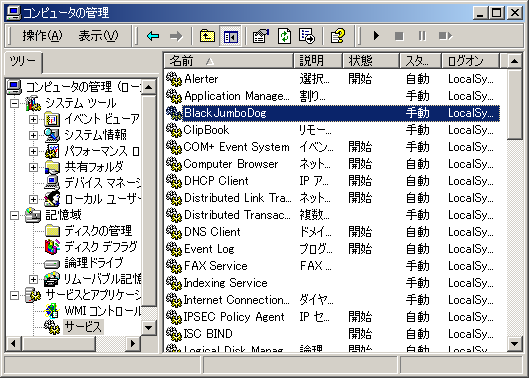This screenshot has width=529, height=378.
Task: Open the 表示(V) menu
Action: (x=98, y=36)
